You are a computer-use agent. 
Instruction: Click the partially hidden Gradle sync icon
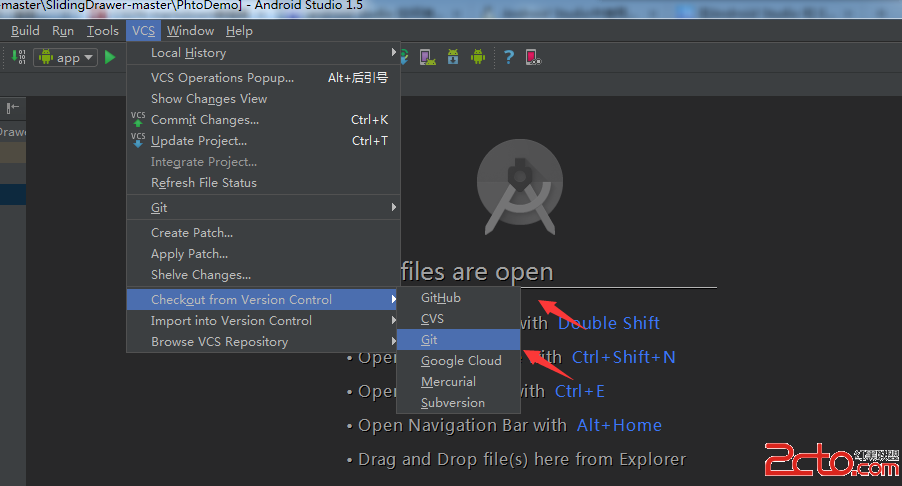(404, 57)
